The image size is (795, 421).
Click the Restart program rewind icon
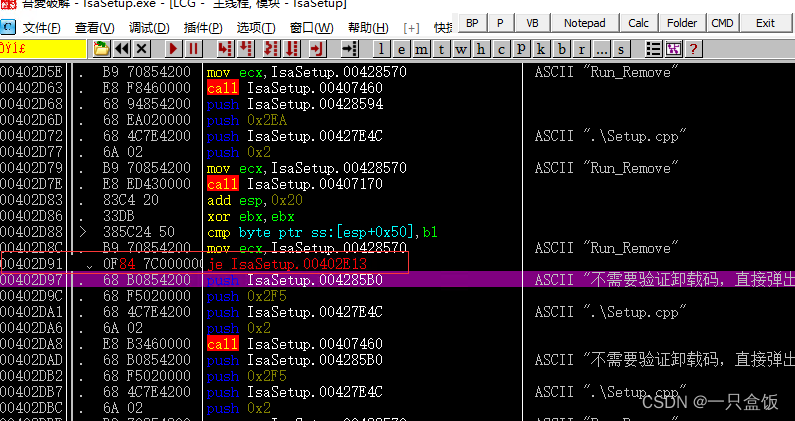(122, 49)
